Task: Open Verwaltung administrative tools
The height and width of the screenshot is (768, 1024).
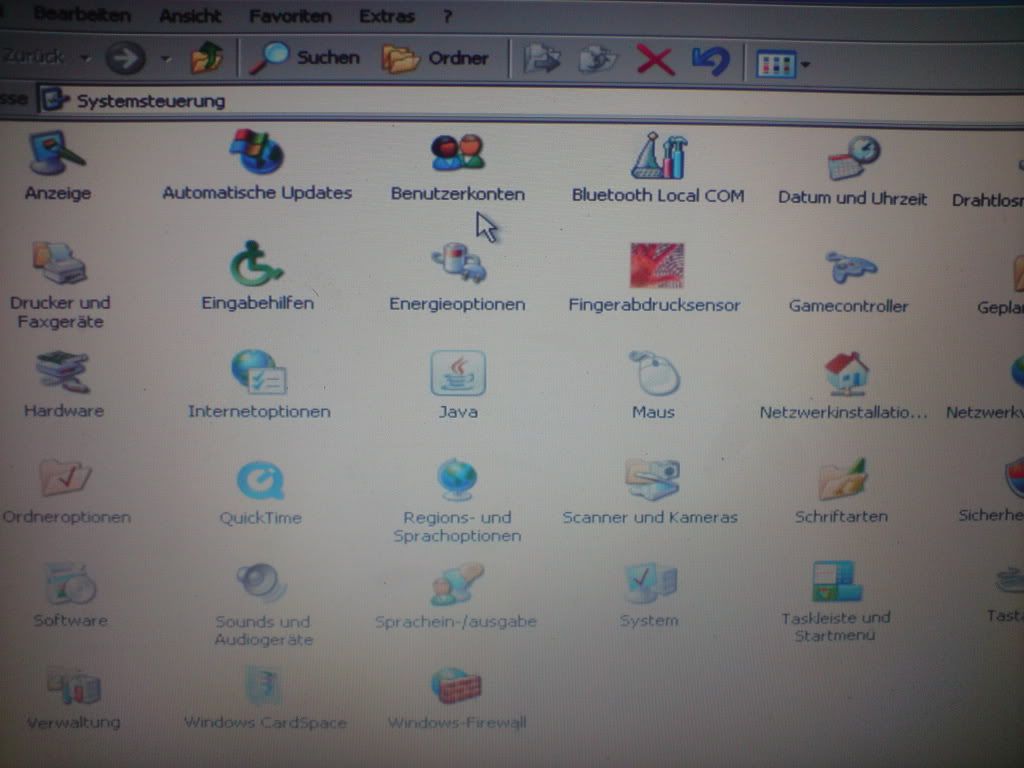Action: click(x=73, y=698)
